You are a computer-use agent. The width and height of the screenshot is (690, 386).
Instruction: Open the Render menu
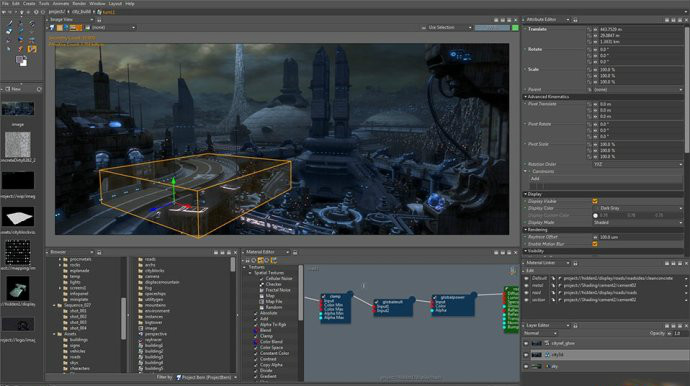click(79, 4)
